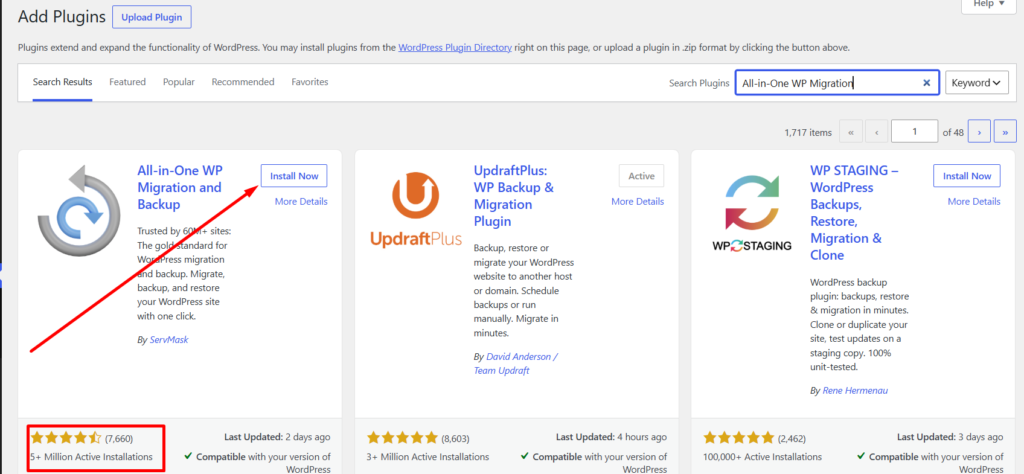1024x474 pixels.
Task: Open the Keyword search type dropdown
Action: [x=976, y=83]
